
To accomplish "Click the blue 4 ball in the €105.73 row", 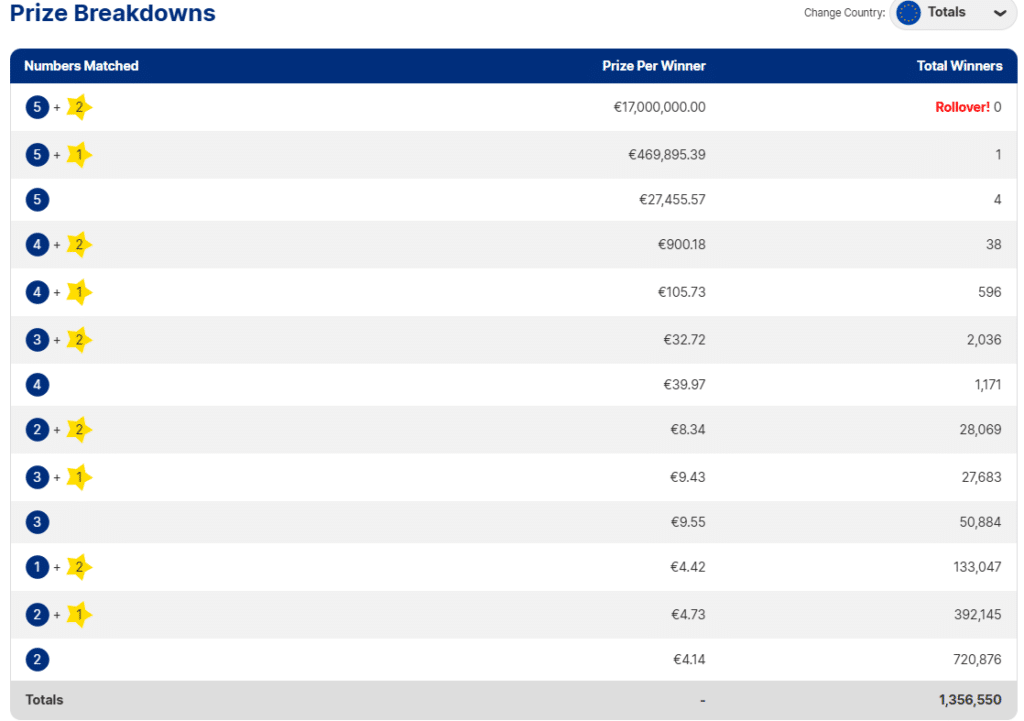I will click(37, 293).
